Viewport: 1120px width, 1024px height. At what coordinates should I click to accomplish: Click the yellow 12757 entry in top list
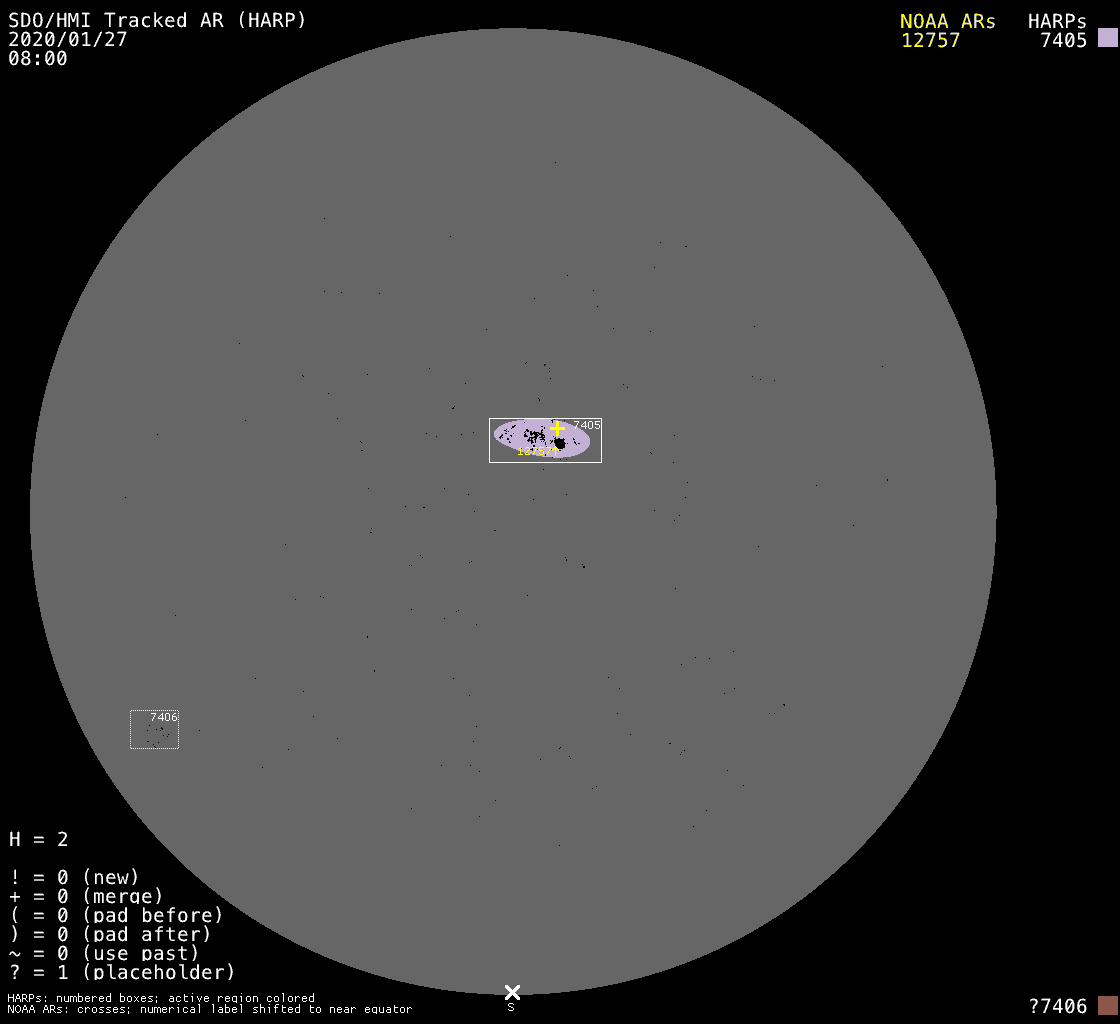point(930,40)
